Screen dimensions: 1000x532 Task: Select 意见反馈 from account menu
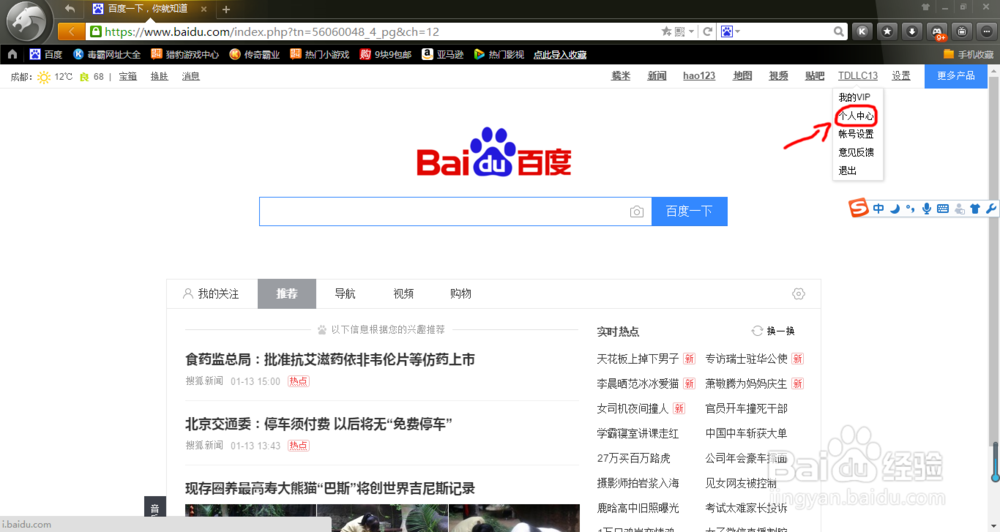(856, 152)
